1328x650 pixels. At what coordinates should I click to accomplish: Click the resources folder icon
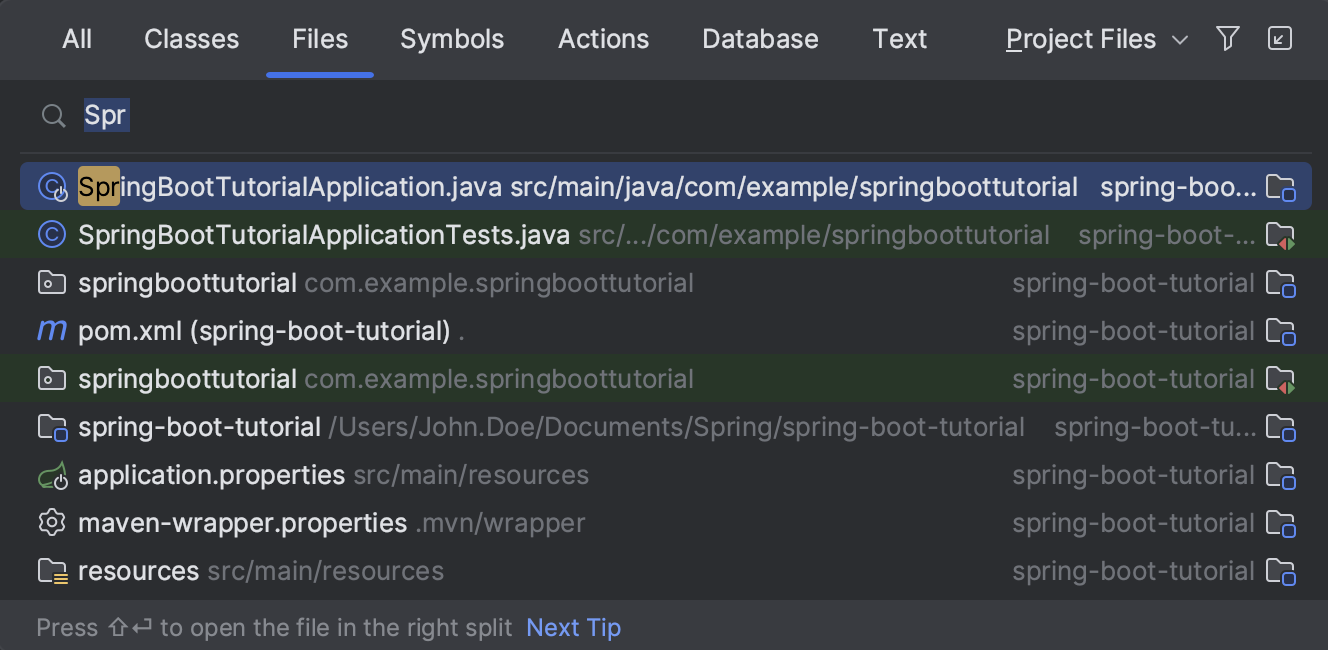pyautogui.click(x=51, y=570)
